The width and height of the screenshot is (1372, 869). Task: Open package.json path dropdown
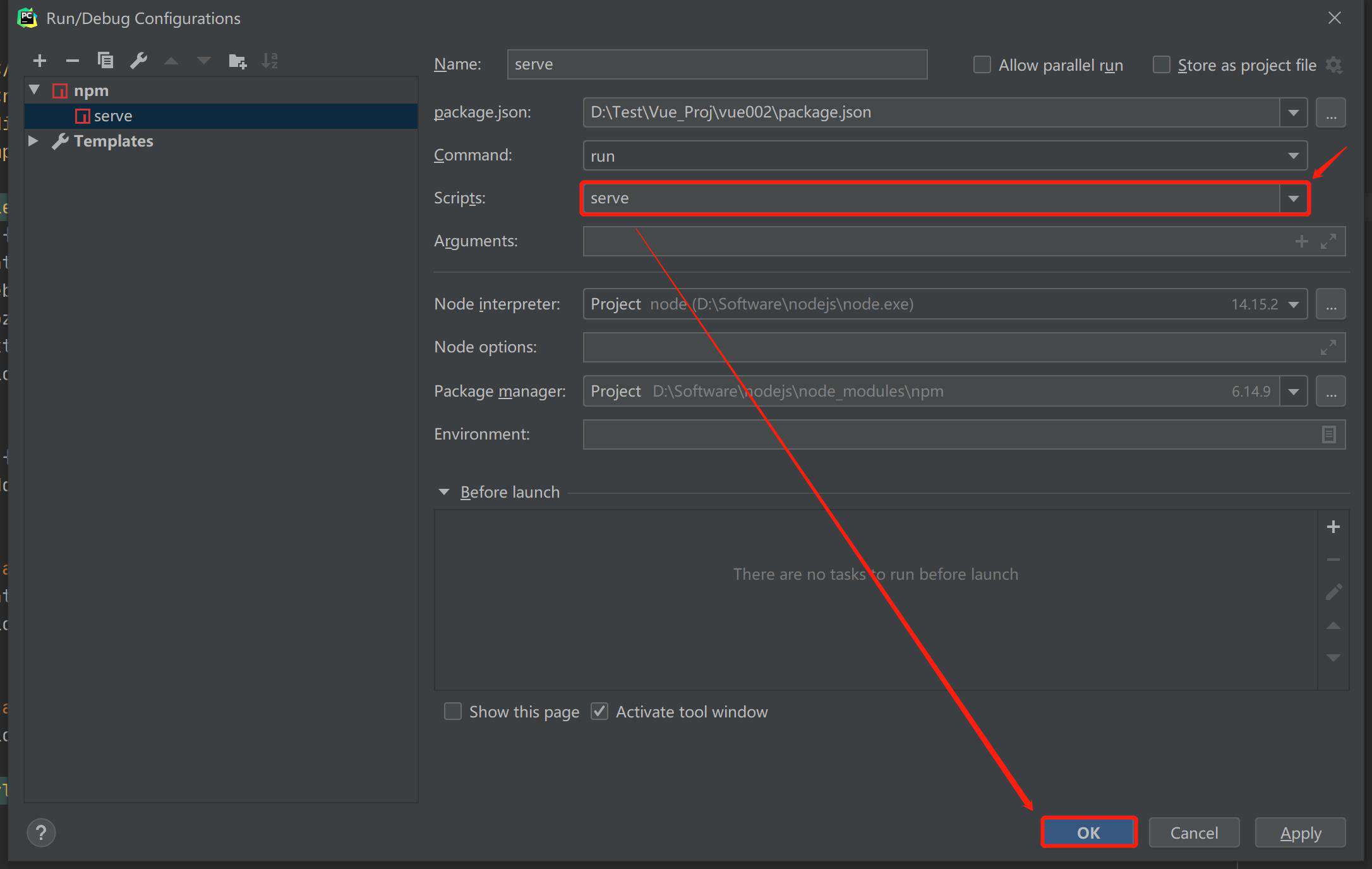tap(1294, 112)
